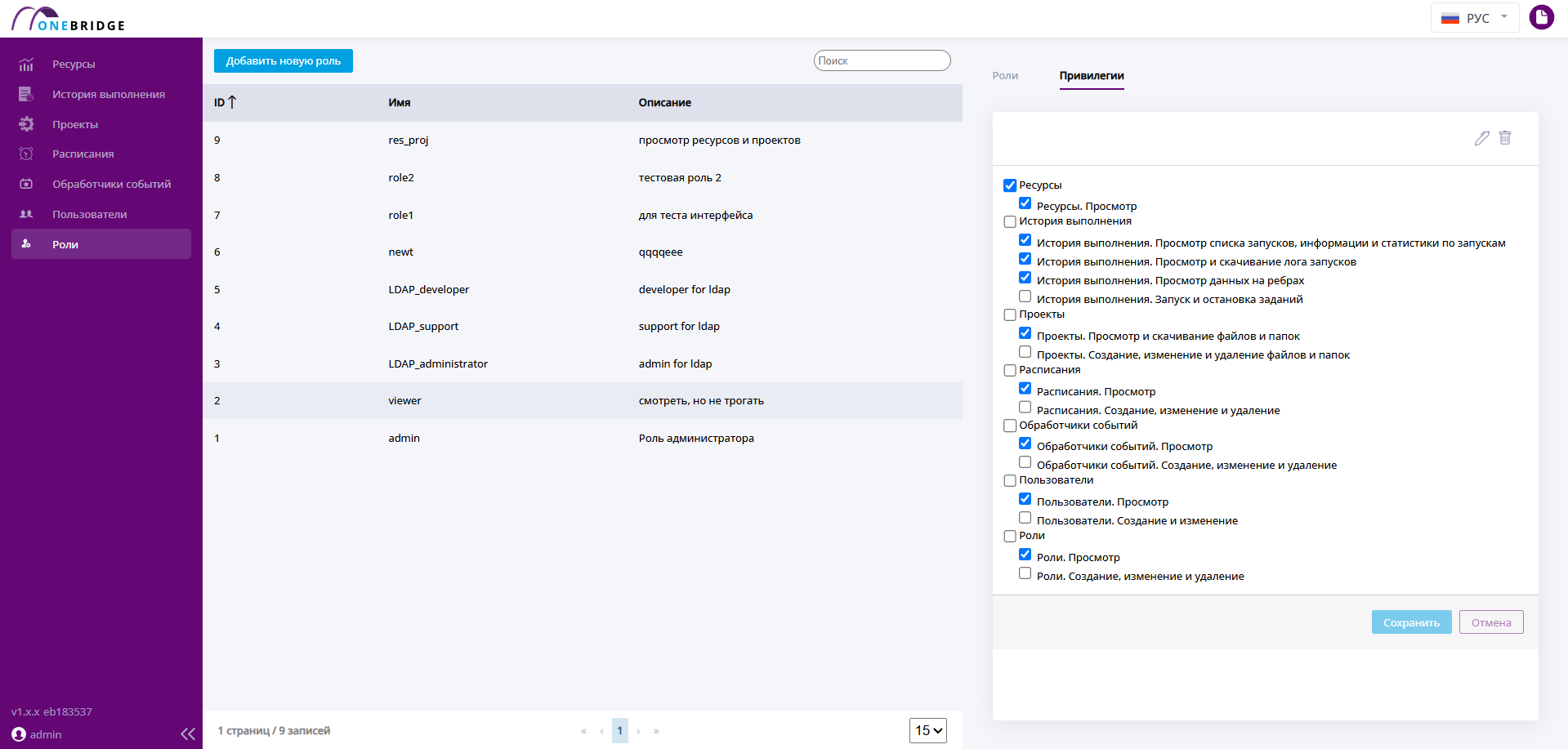Enable Проекты. Создание, изменение и удаление

(x=1025, y=352)
